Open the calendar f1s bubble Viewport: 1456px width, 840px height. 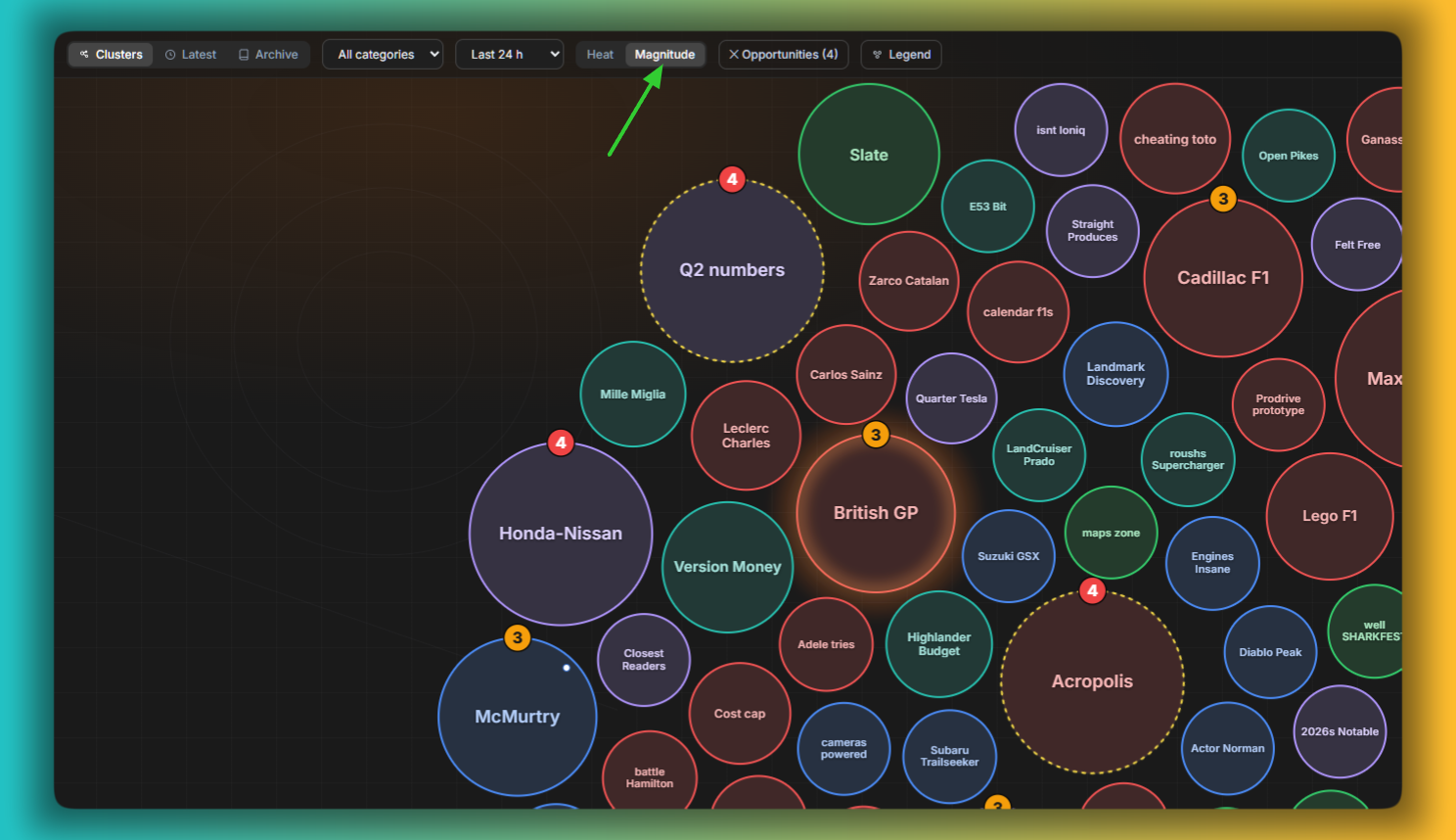(1018, 312)
